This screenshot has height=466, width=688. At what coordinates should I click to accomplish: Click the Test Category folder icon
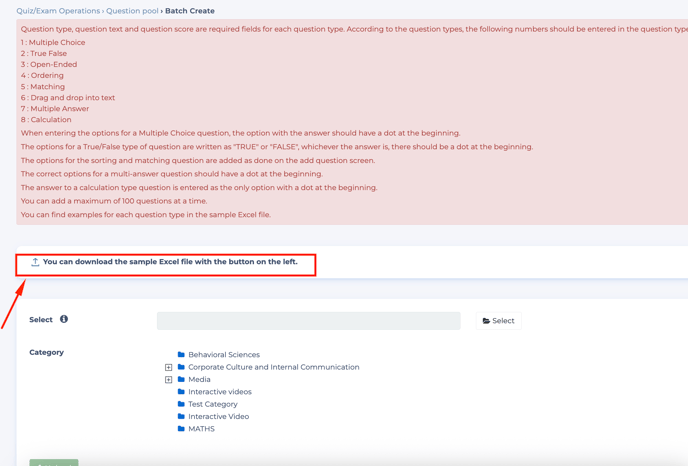(x=181, y=404)
